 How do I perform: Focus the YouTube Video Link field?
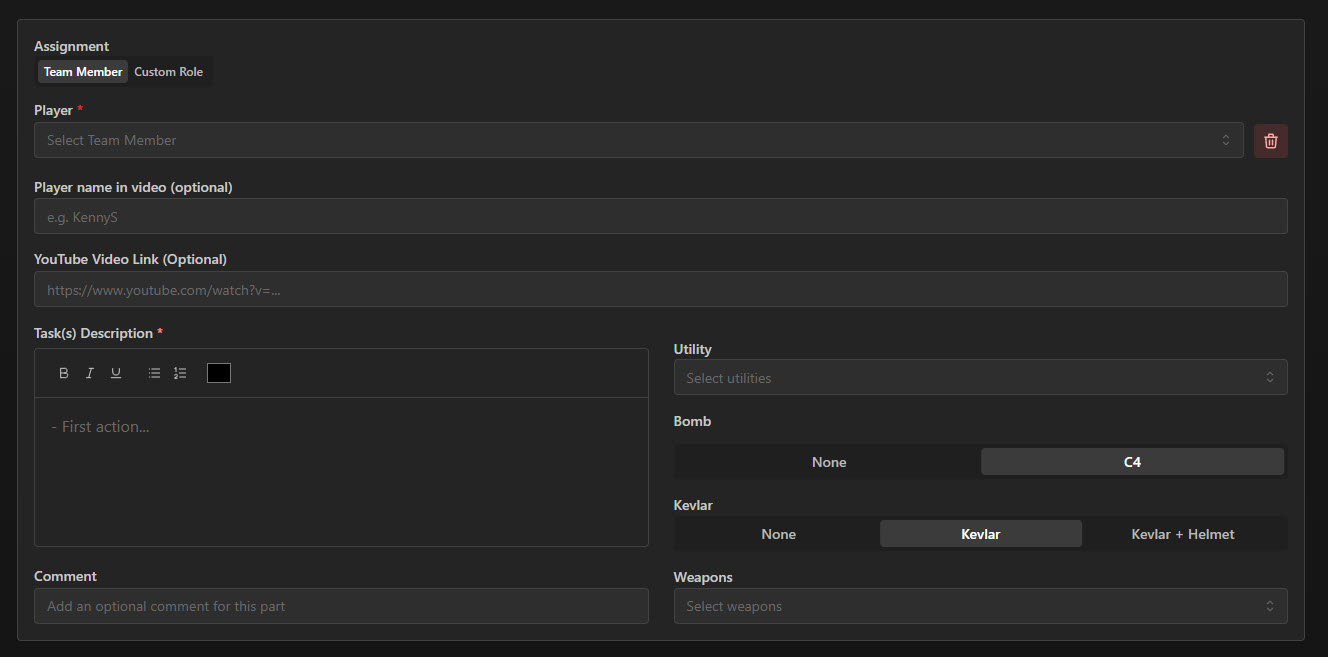[660, 289]
